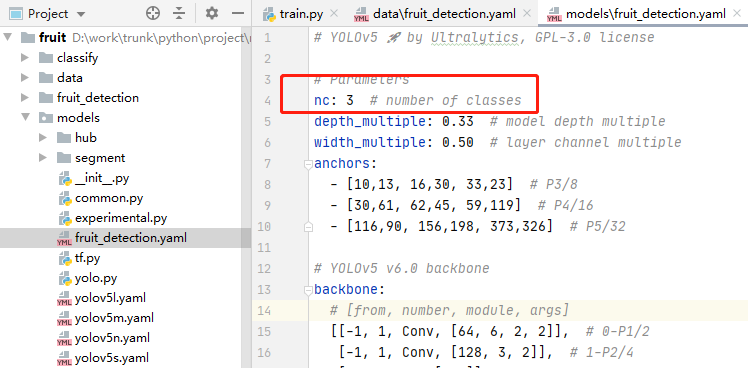Close the train.py tab

(334, 13)
